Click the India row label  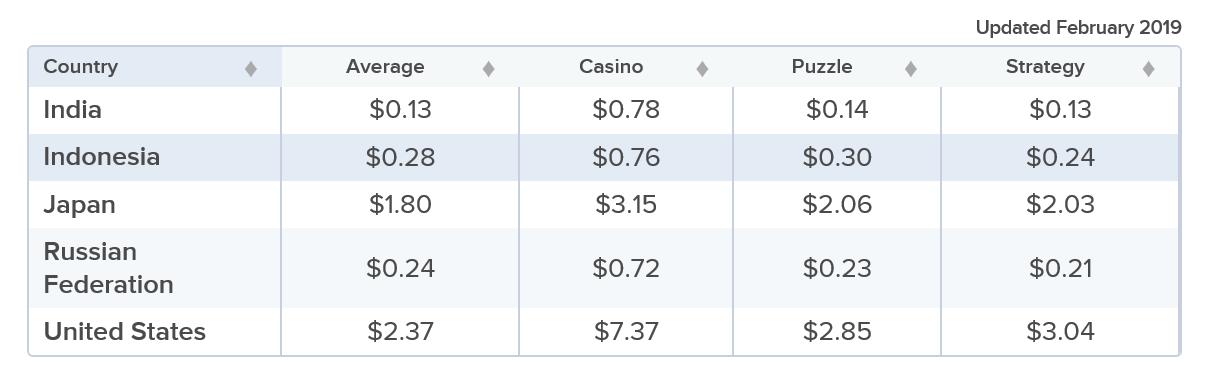coord(72,109)
